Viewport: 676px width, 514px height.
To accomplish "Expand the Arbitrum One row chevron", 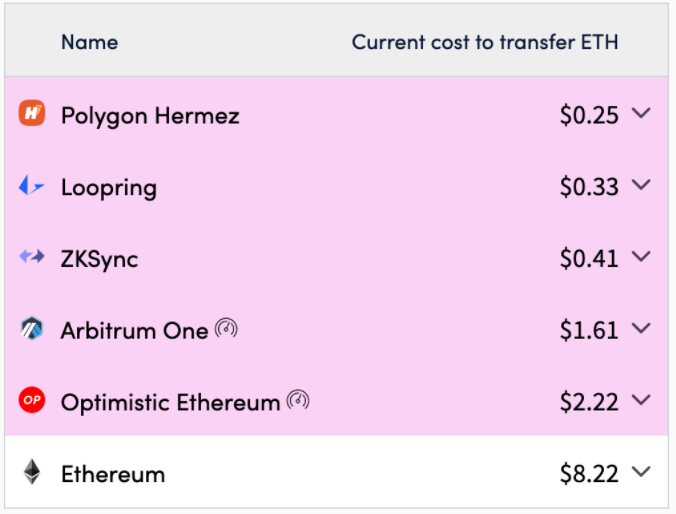I will [641, 329].
